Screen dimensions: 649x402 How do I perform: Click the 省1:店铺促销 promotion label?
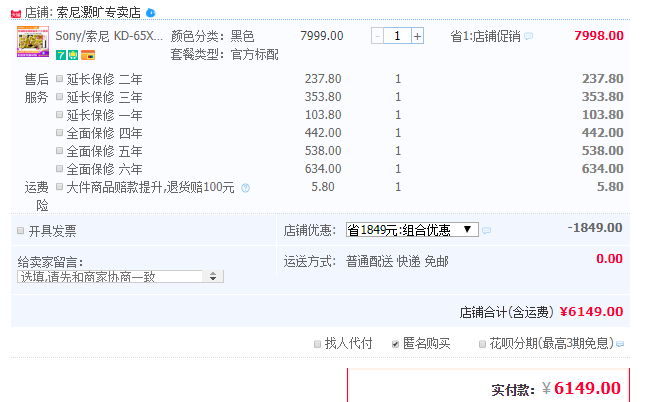click(486, 36)
